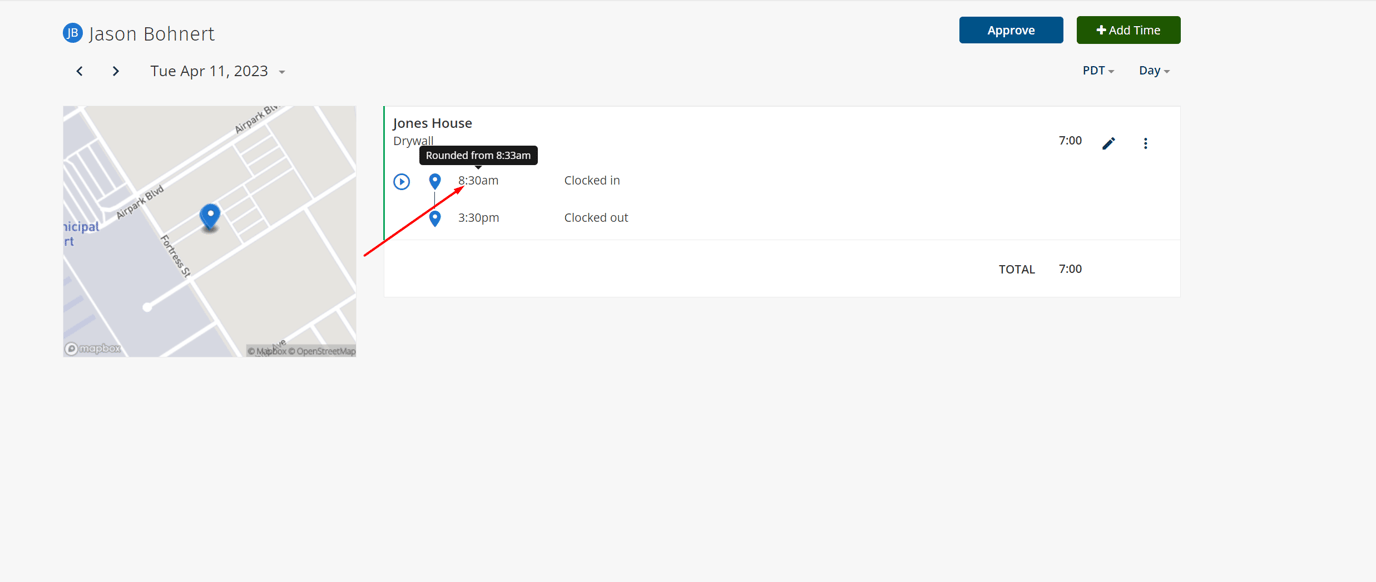1376x582 pixels.
Task: Expand the PDT timezone dropdown
Action: coord(1098,71)
